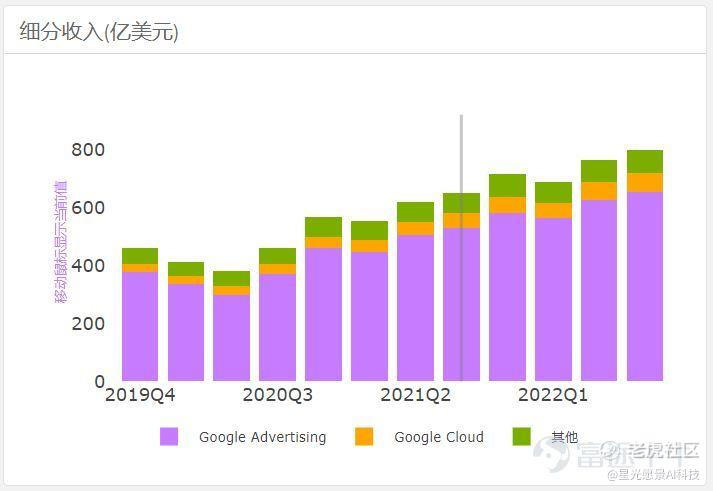Pick the green segment of 2021Q2 bar

(x=415, y=212)
